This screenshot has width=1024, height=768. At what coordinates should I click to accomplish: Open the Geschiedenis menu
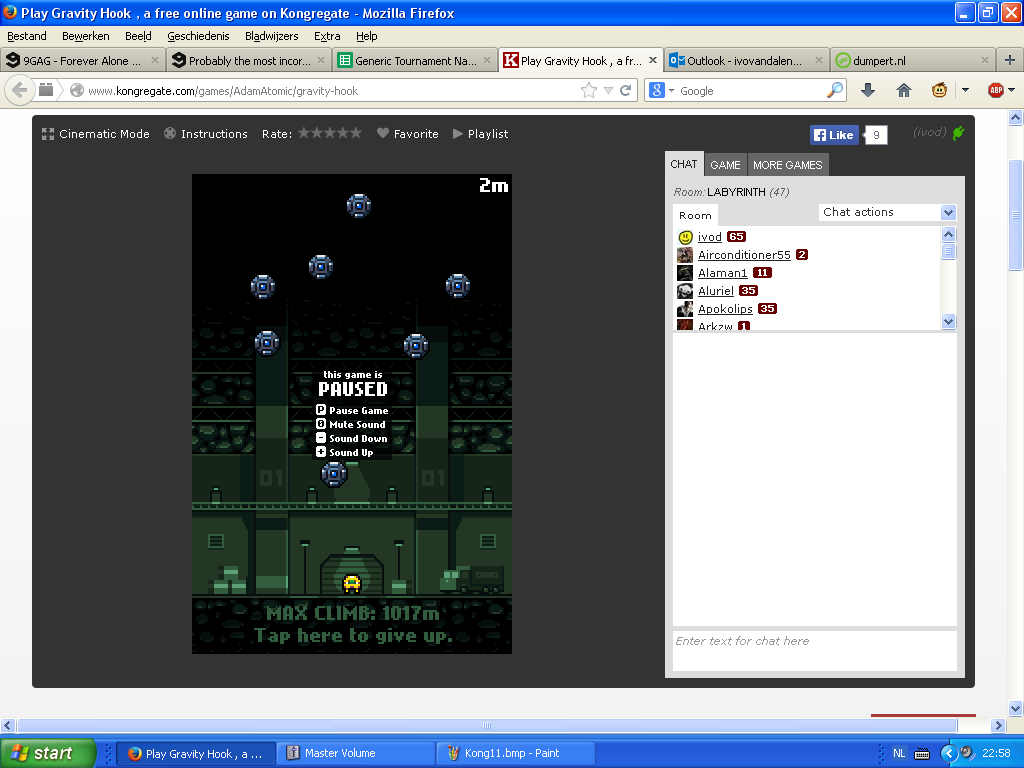198,36
